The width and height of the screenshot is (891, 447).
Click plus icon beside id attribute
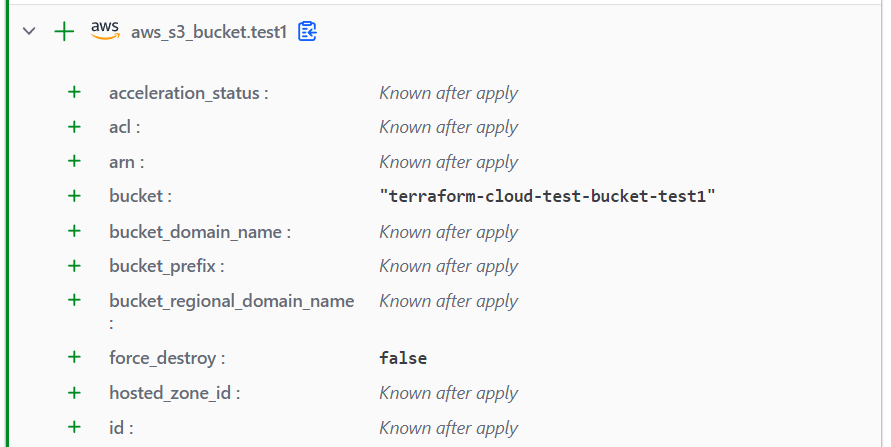74,427
